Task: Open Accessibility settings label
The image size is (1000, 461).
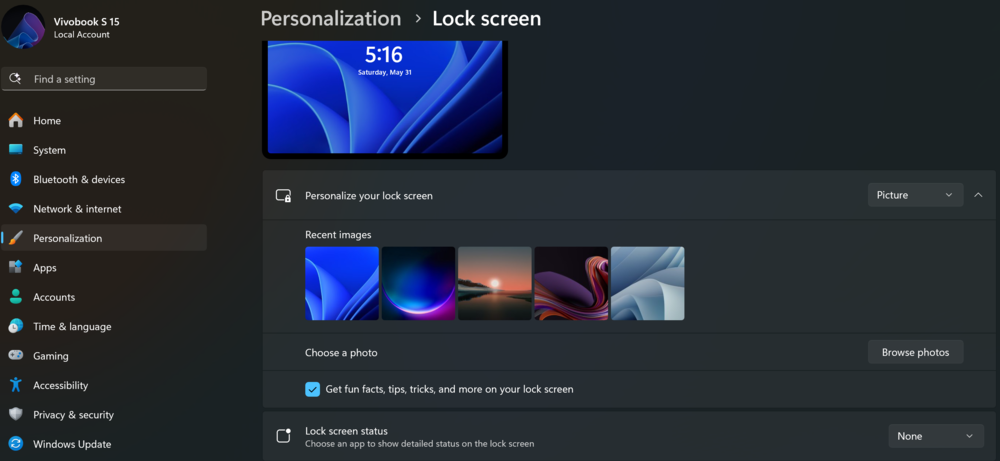Action: coord(61,385)
